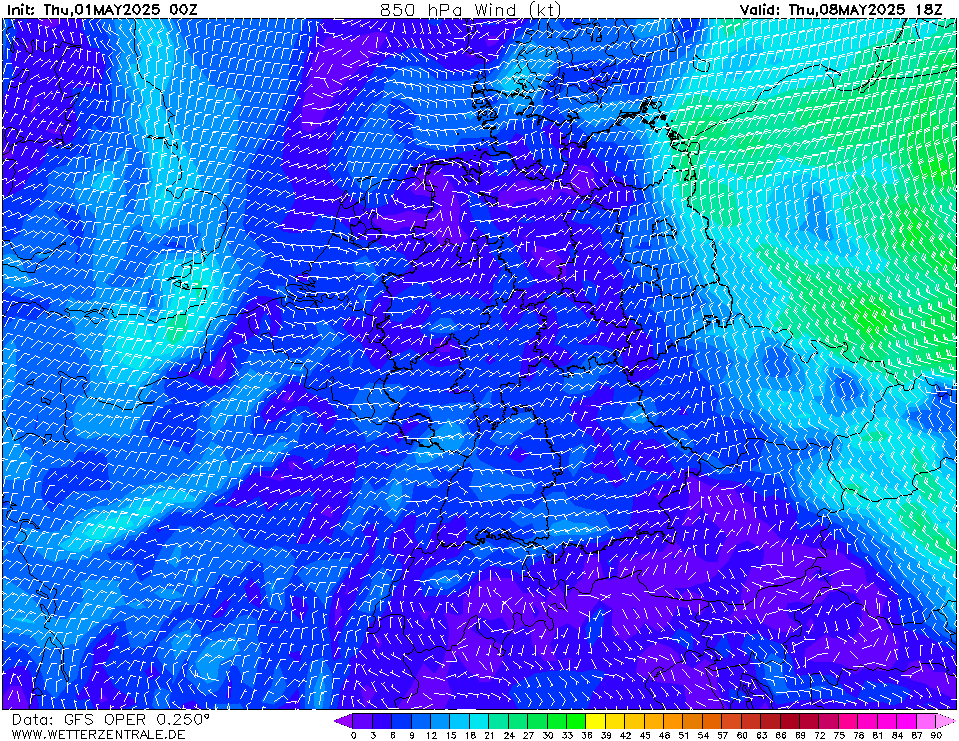This screenshot has height=741, width=959.
Task: Click the legend value '45'
Action: [645, 735]
